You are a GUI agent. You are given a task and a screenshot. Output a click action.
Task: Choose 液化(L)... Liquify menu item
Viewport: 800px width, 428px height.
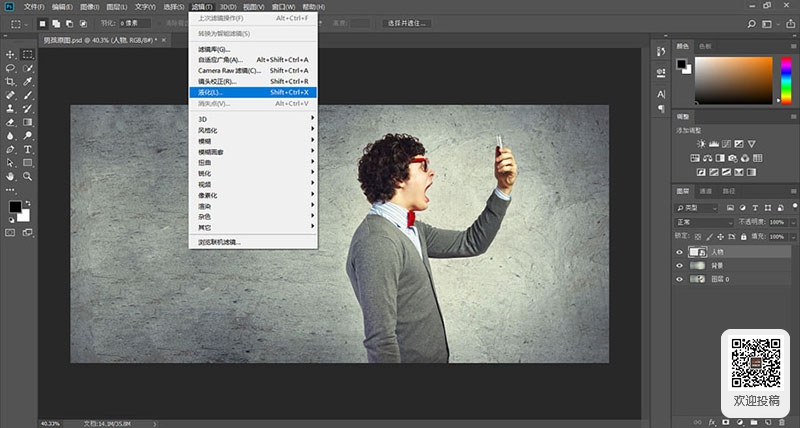253,92
